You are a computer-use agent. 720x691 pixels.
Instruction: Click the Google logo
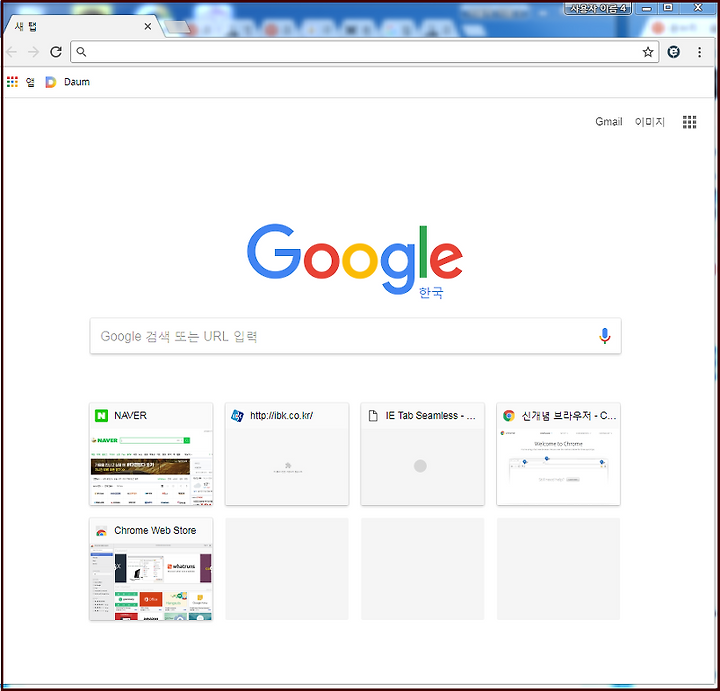pyautogui.click(x=355, y=259)
